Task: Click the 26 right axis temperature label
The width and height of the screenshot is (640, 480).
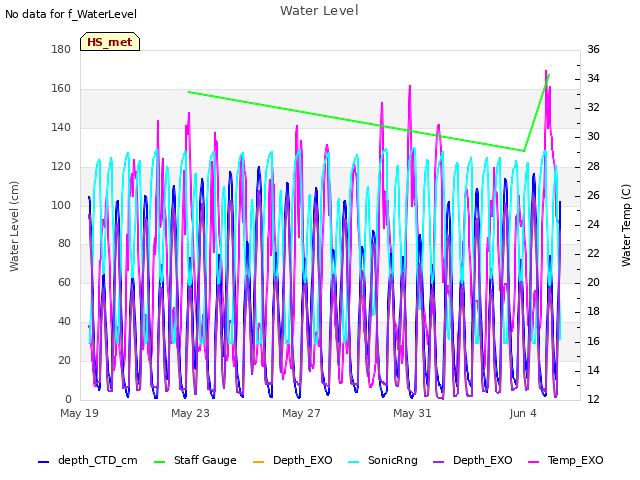Action: coord(593,195)
